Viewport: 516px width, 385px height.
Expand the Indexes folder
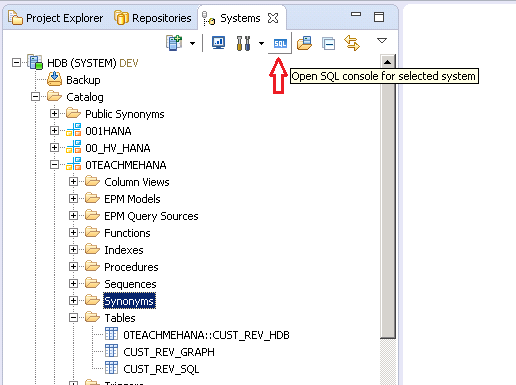[x=73, y=249]
